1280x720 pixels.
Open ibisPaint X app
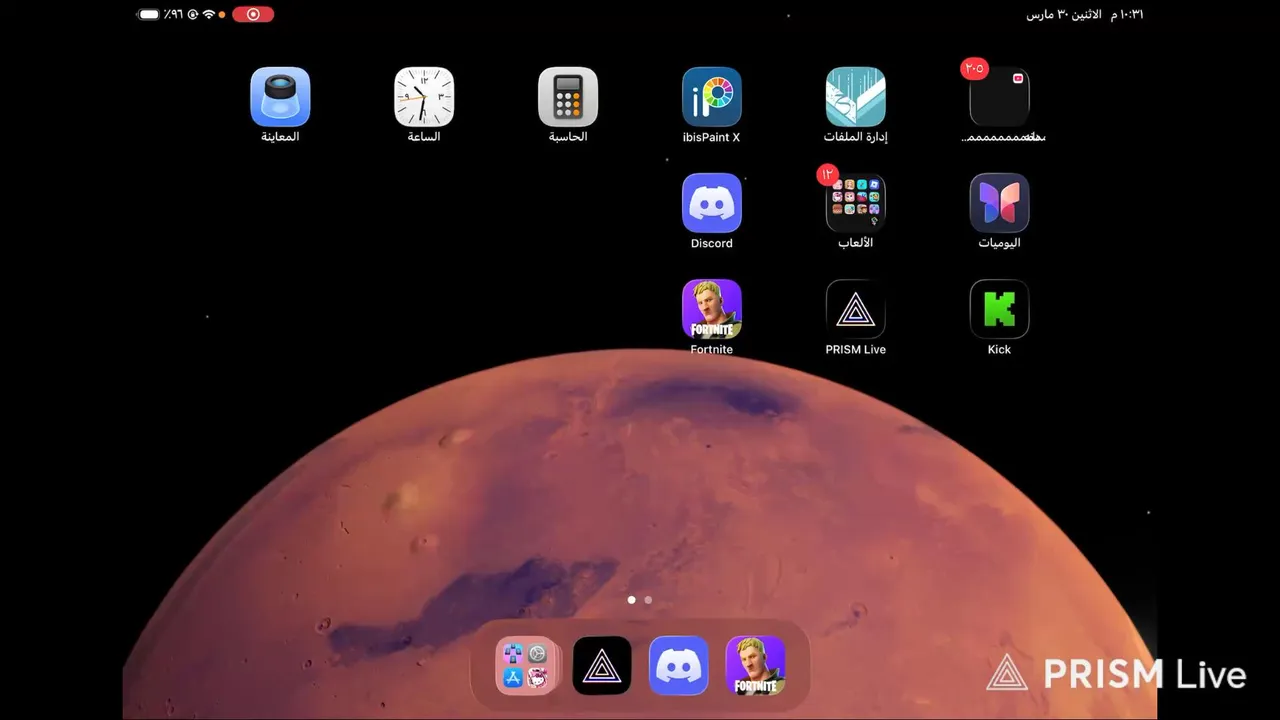712,97
